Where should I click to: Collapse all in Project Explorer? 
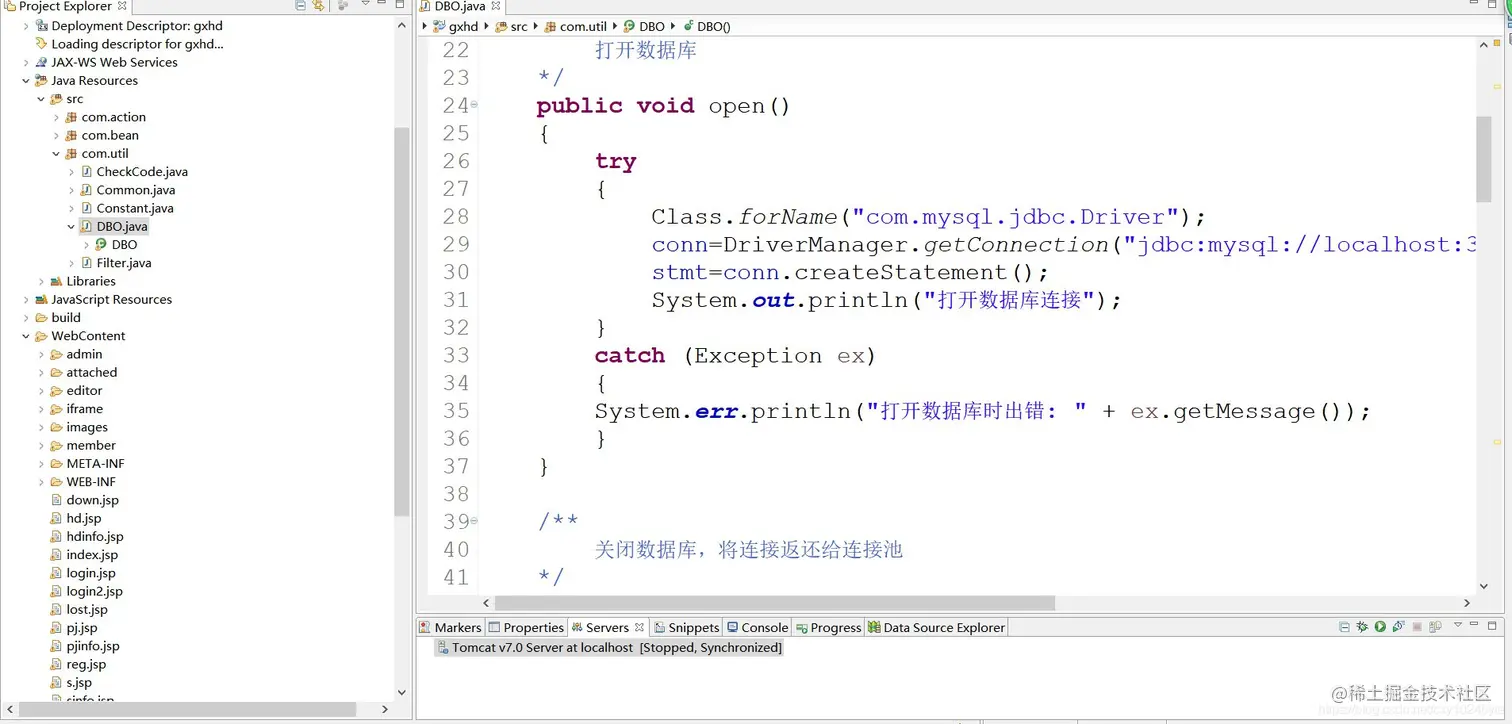[301, 6]
